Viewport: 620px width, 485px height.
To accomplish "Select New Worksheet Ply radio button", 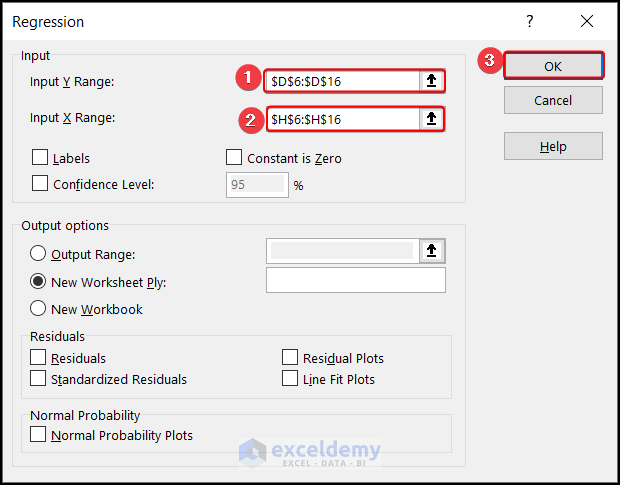I will (x=39, y=282).
